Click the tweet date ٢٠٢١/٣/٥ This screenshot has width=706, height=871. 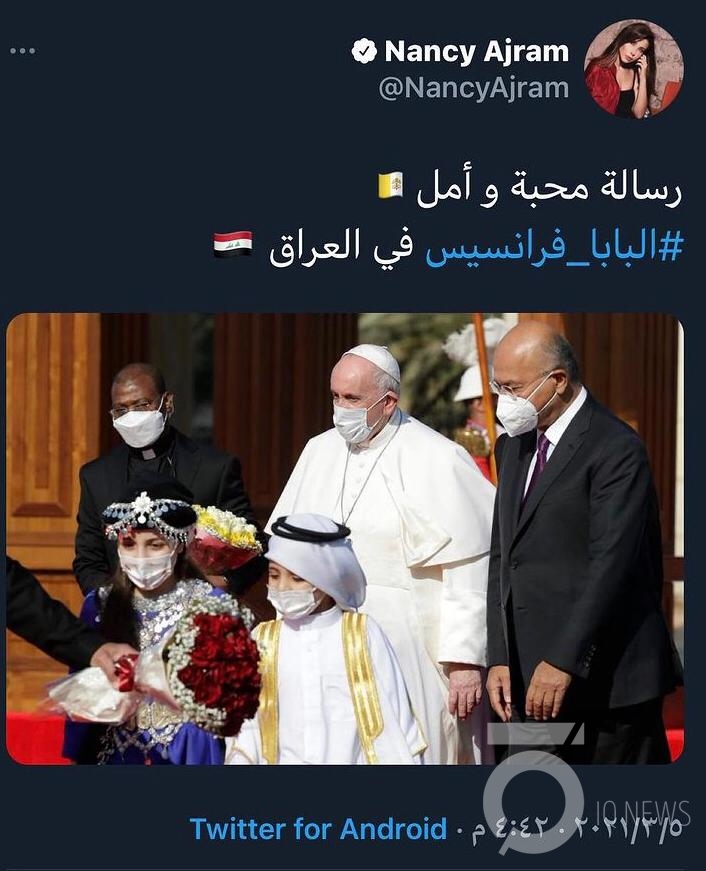tap(627, 829)
